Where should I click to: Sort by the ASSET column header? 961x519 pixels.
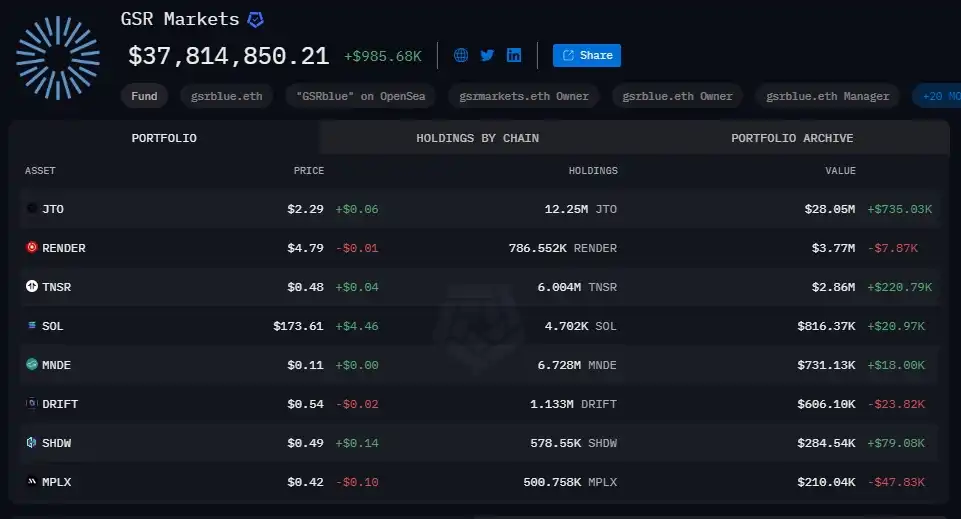pyautogui.click(x=40, y=170)
